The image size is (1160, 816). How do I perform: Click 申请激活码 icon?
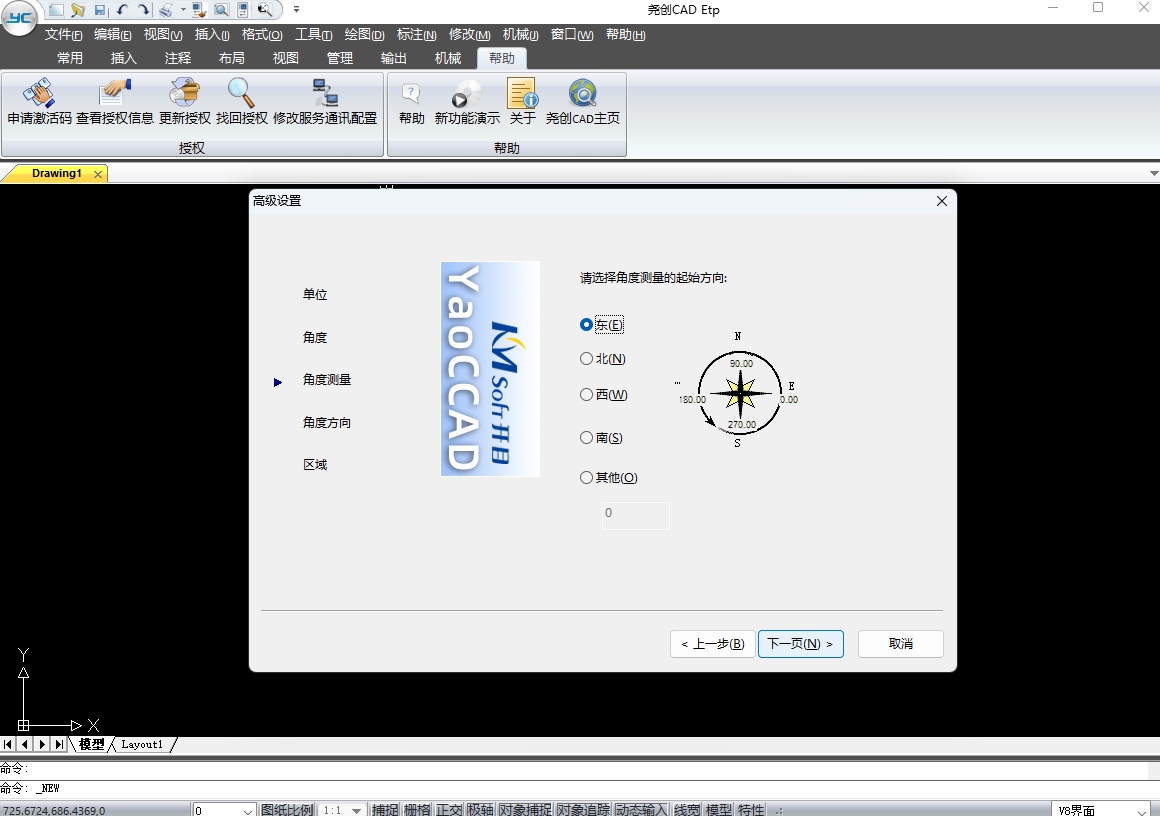coord(39,93)
